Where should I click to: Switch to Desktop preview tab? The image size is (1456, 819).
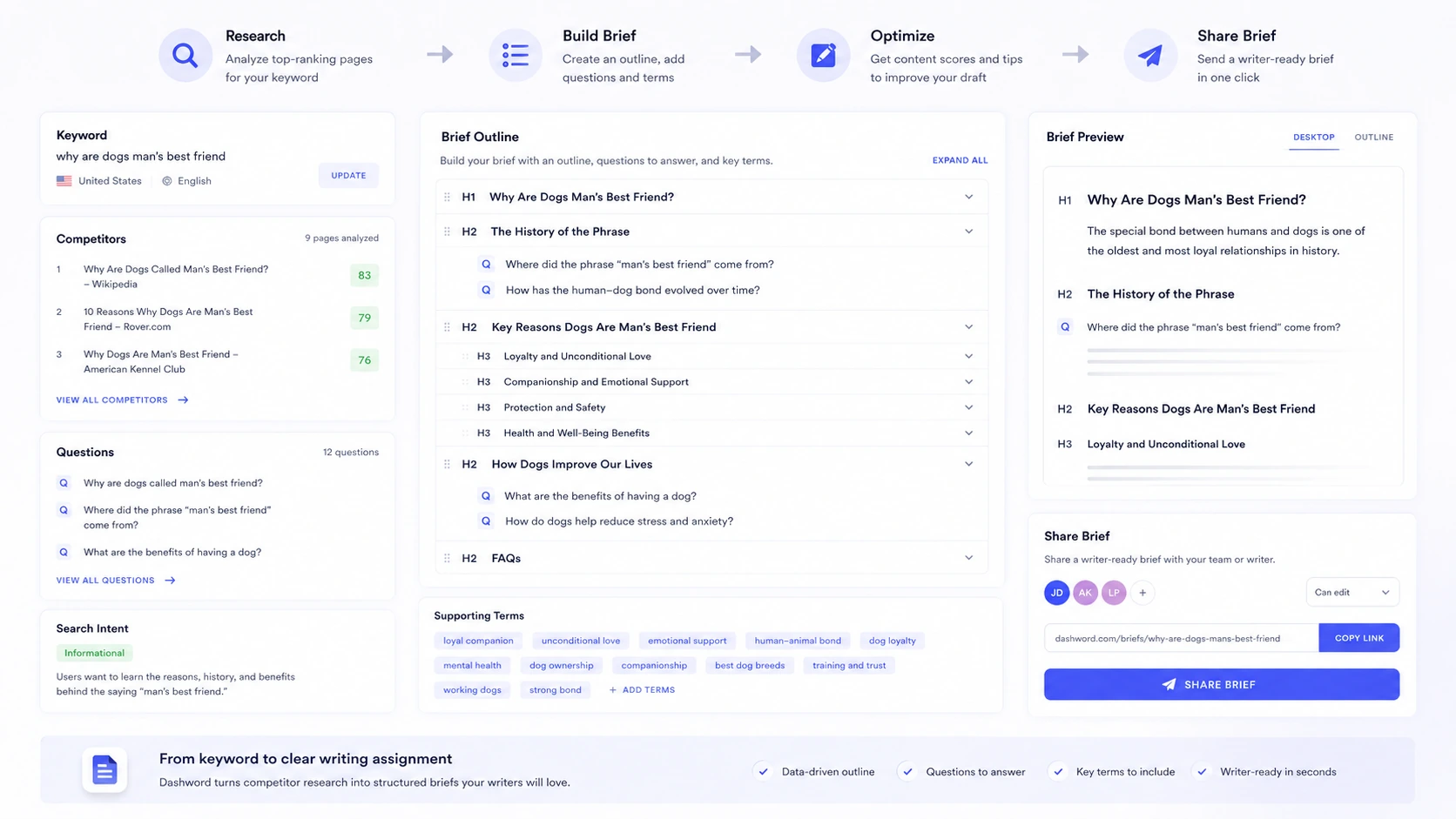coord(1313,138)
